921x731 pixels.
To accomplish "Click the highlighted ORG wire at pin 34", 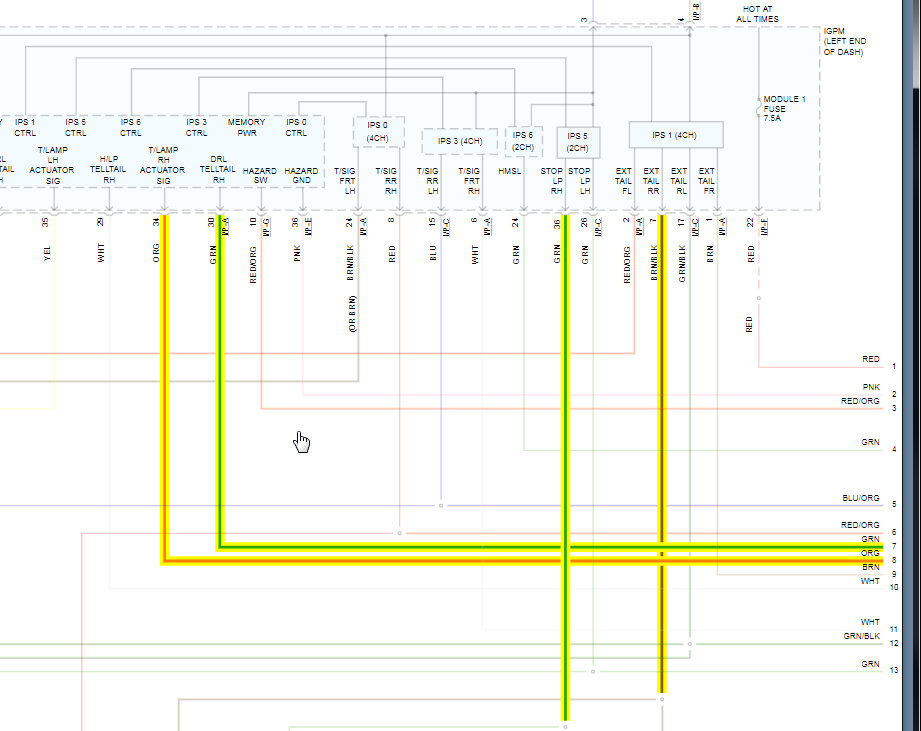I will pyautogui.click(x=165, y=388).
